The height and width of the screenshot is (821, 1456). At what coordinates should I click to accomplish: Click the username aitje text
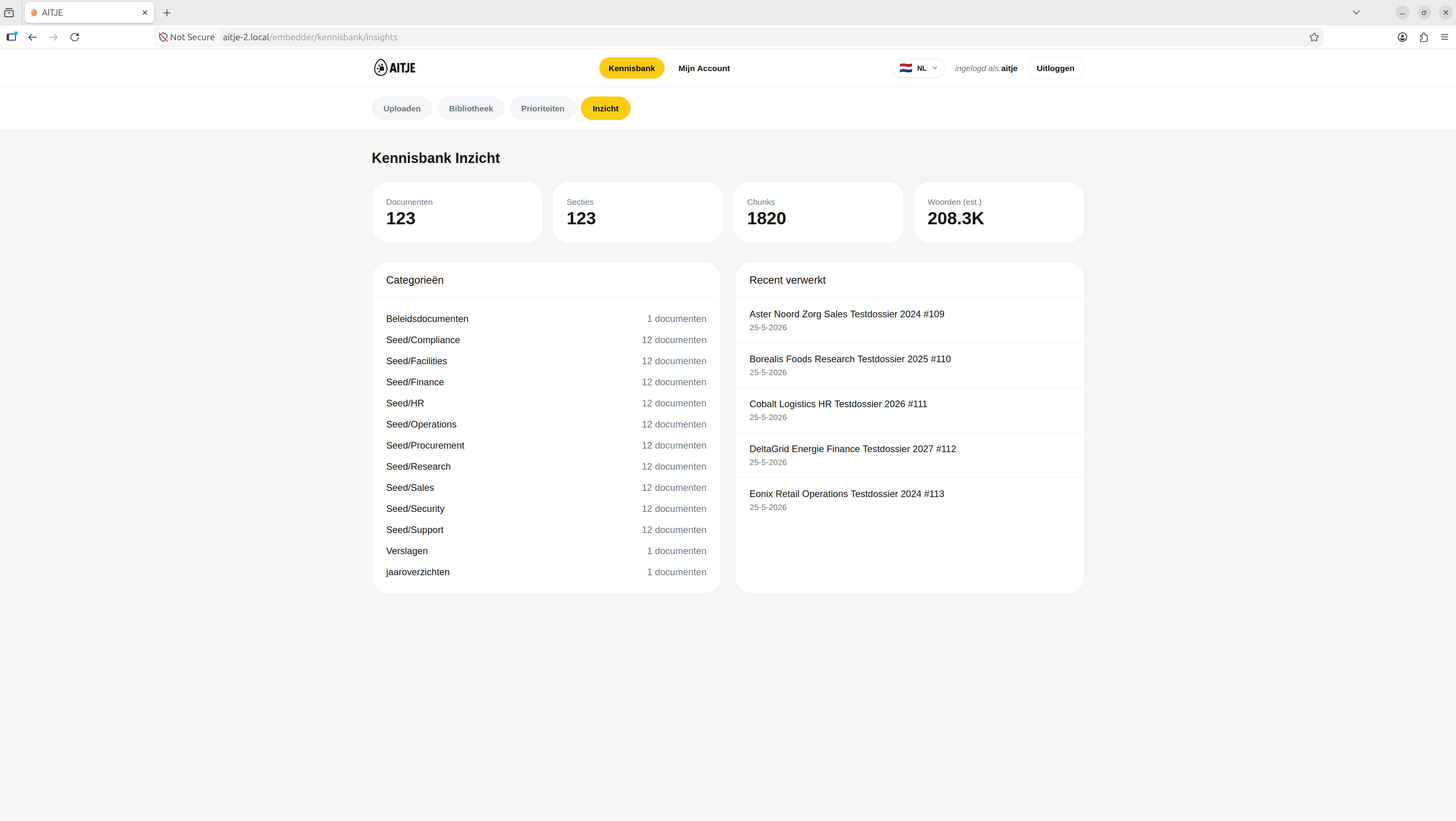pos(1009,68)
